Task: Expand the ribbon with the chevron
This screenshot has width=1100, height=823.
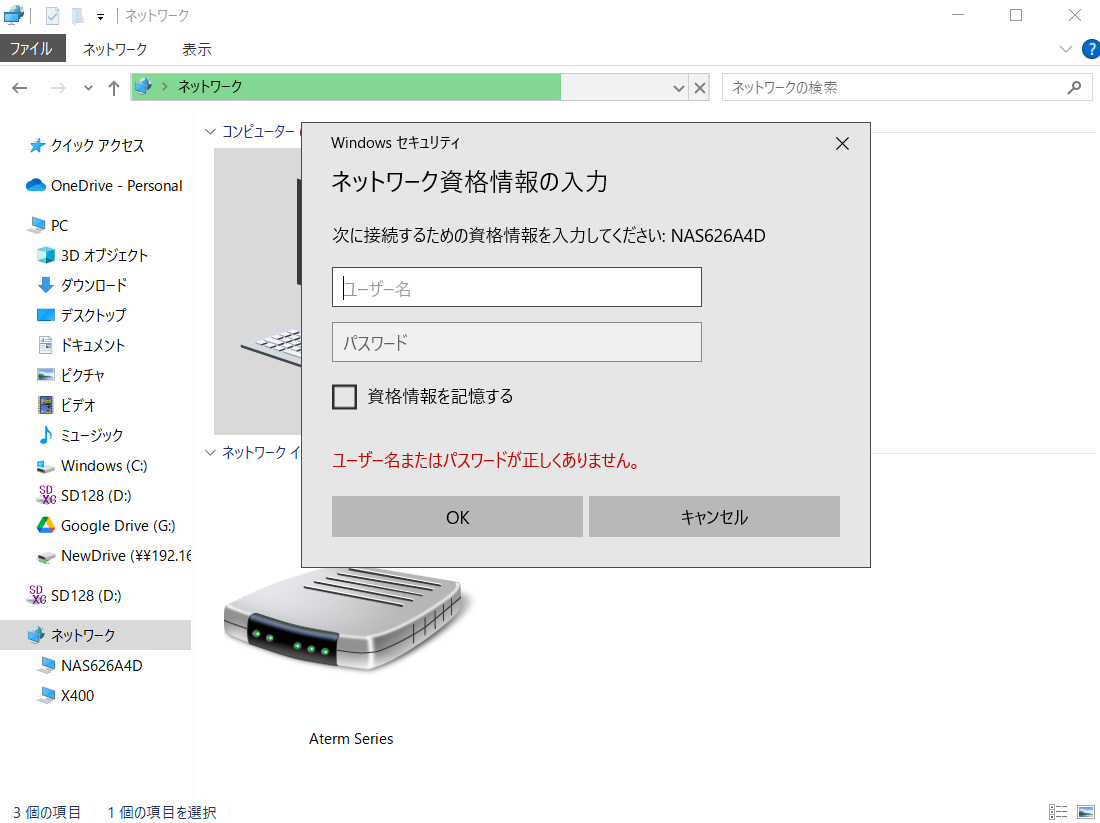Action: point(1066,49)
